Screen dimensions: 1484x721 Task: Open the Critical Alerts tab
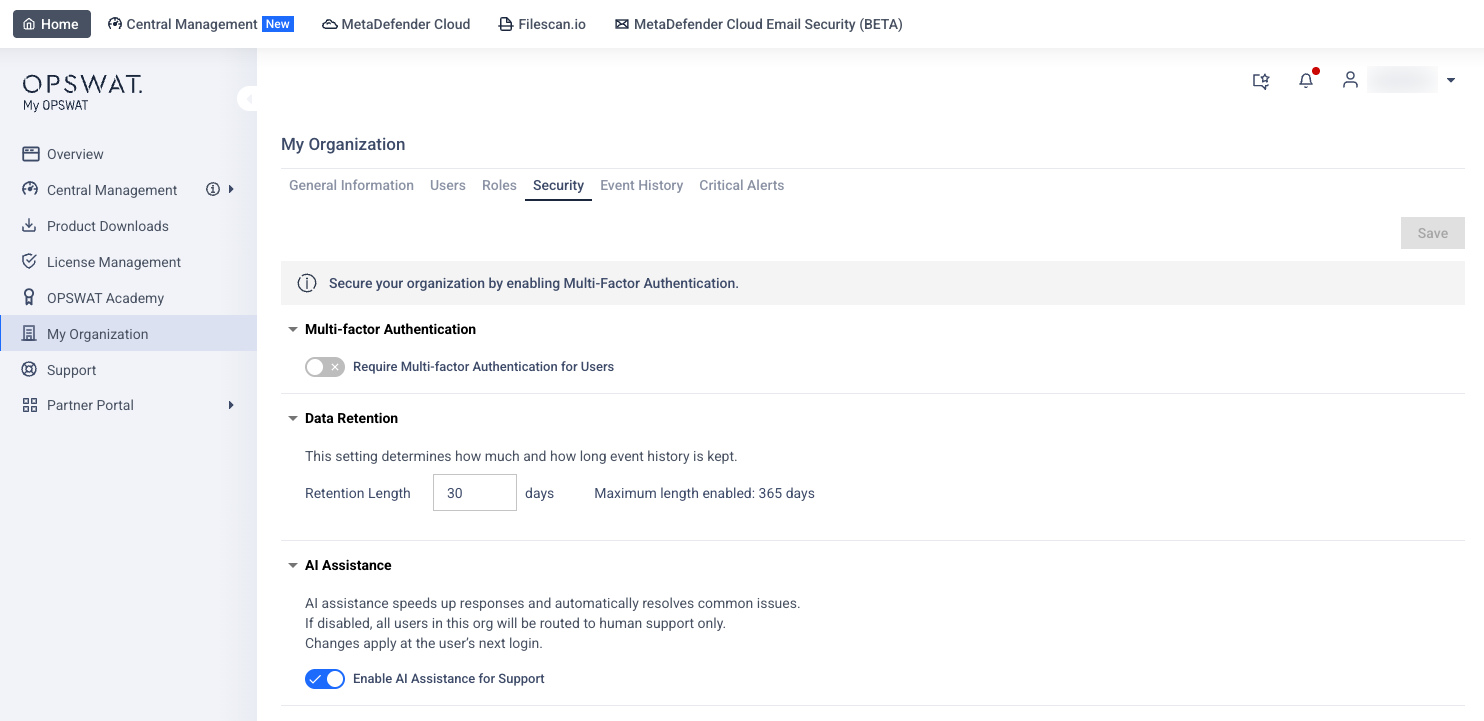[x=741, y=185]
